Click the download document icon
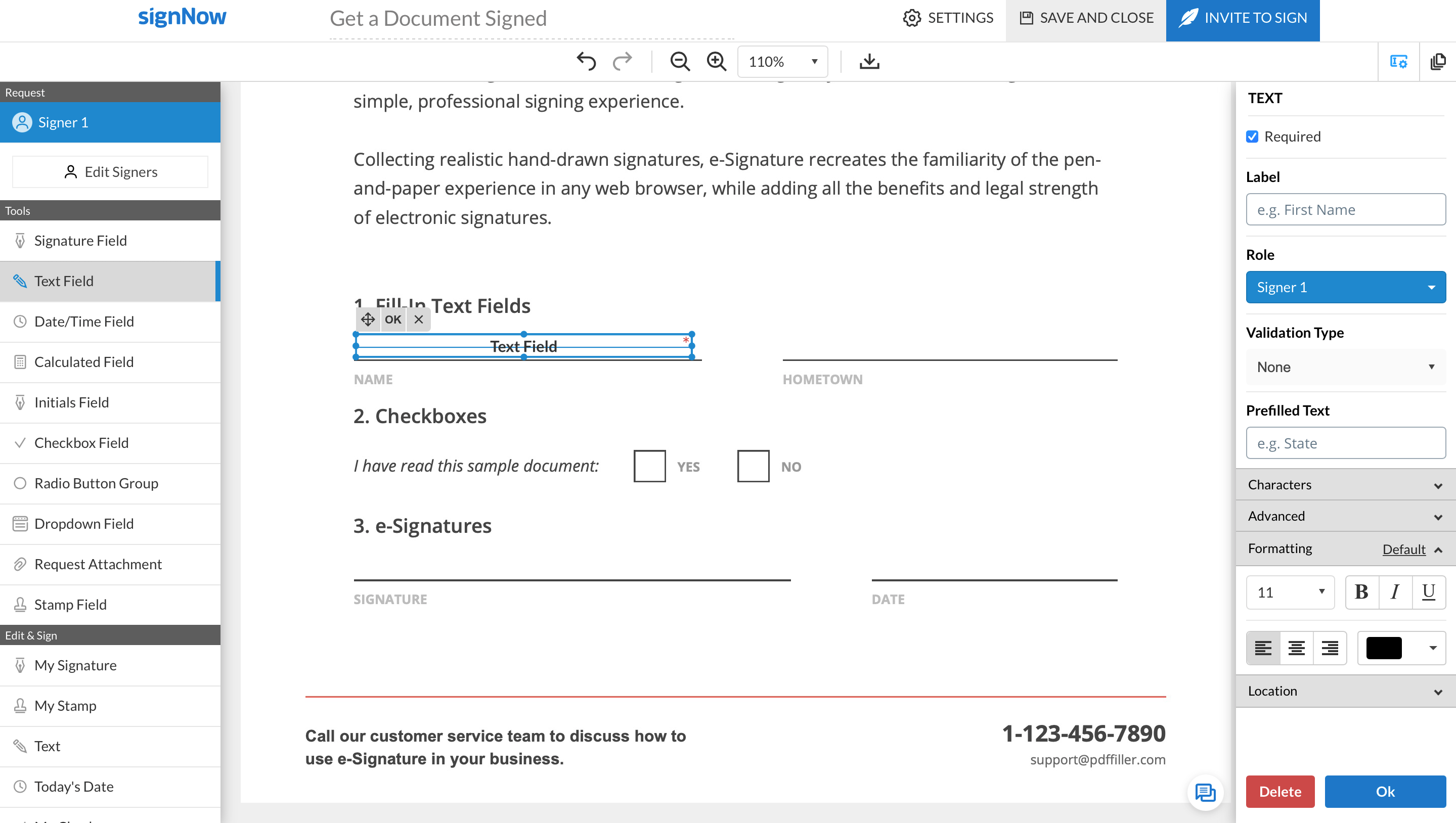1456x823 pixels. coord(869,61)
